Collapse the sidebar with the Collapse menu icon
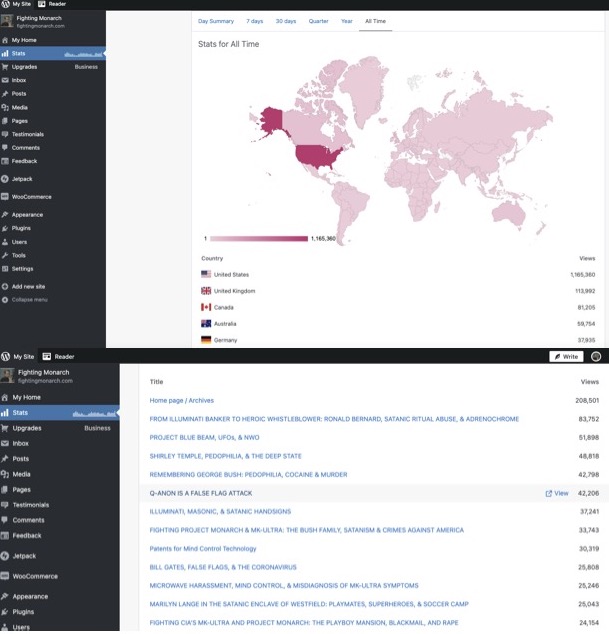This screenshot has width=609, height=634. click(x=5, y=299)
